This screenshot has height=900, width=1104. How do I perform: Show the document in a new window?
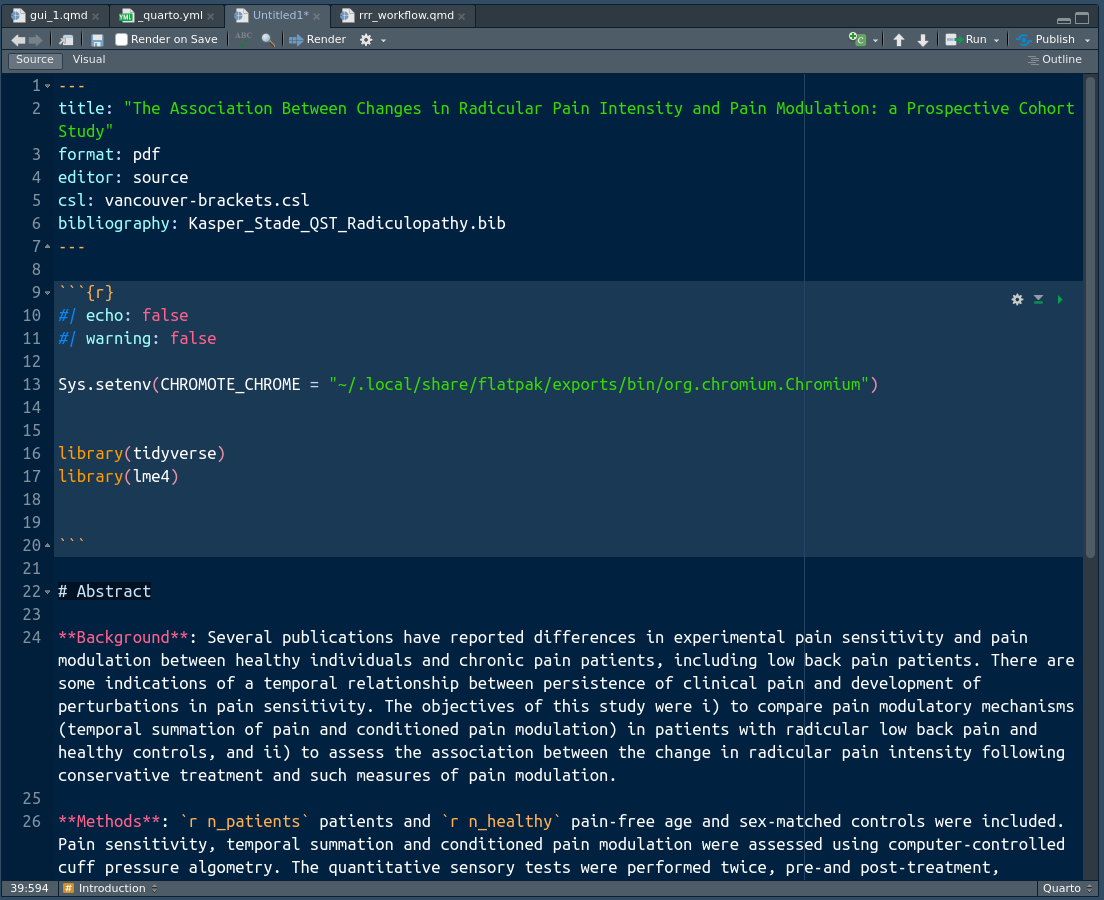pyautogui.click(x=66, y=40)
